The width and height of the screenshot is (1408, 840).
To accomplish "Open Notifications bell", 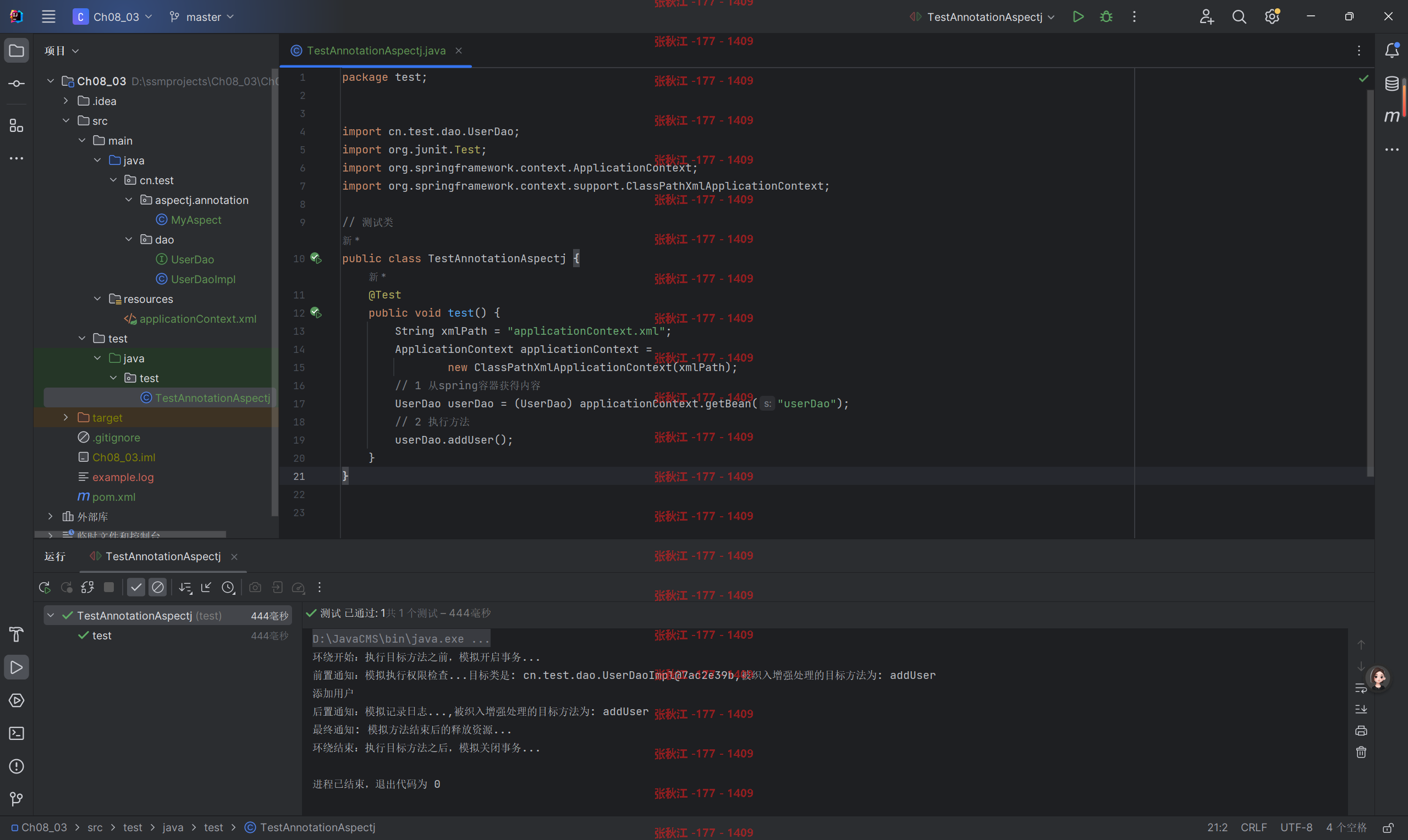I will point(1391,51).
